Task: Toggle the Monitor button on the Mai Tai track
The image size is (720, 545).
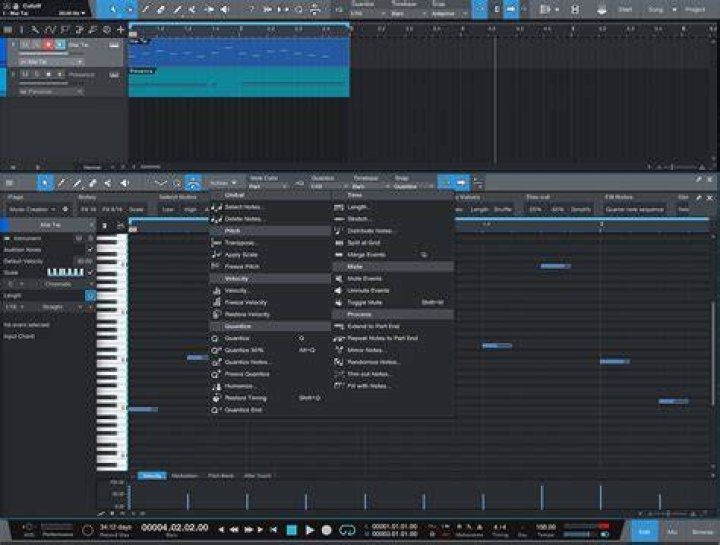Action: (60, 45)
